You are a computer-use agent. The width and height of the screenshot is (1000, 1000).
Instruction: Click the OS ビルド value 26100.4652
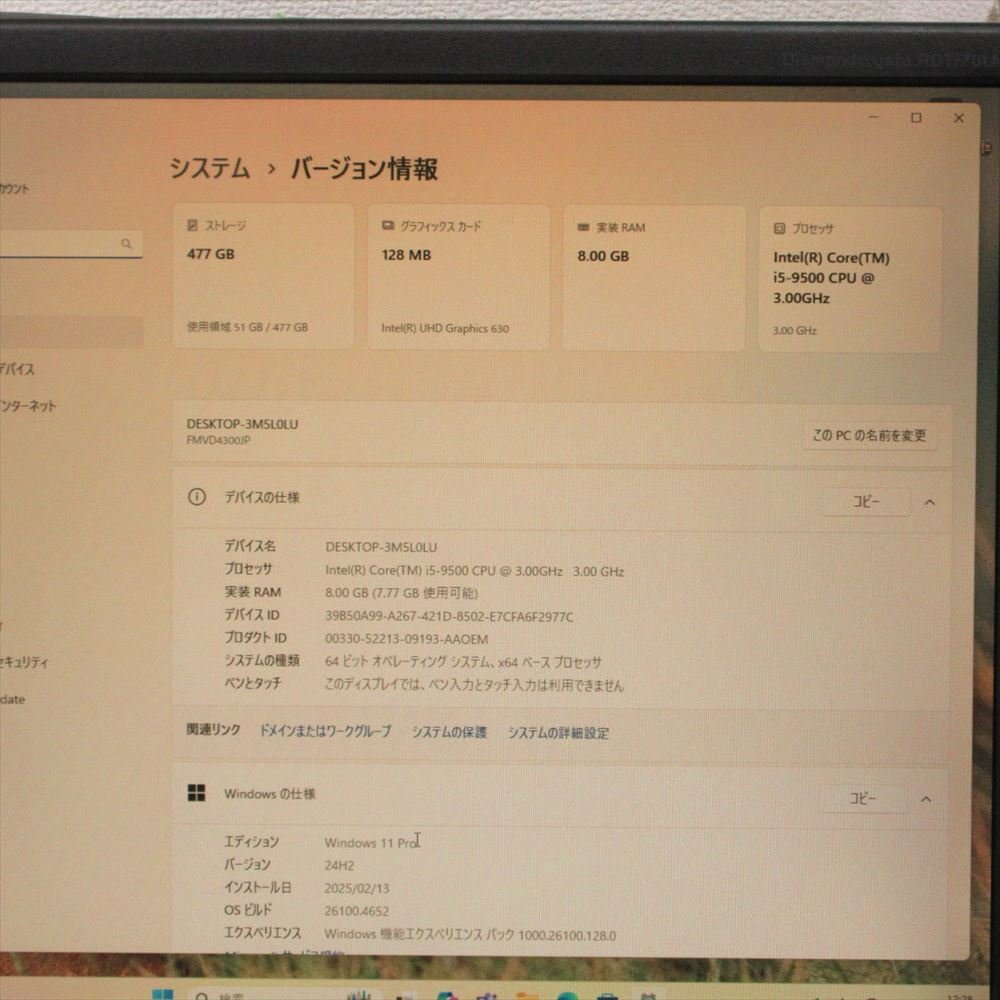(x=357, y=911)
